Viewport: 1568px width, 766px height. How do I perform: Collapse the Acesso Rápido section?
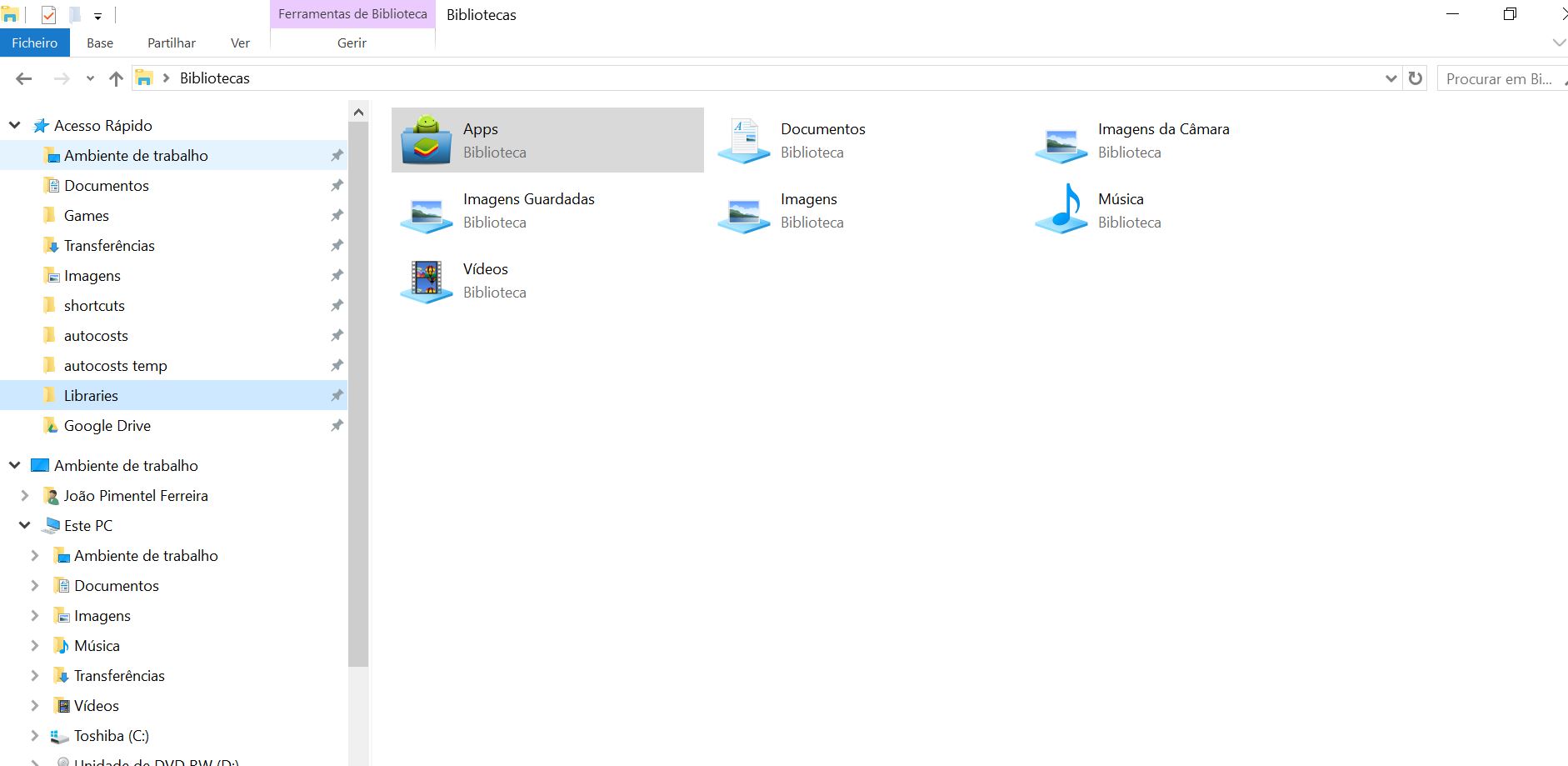coord(14,126)
